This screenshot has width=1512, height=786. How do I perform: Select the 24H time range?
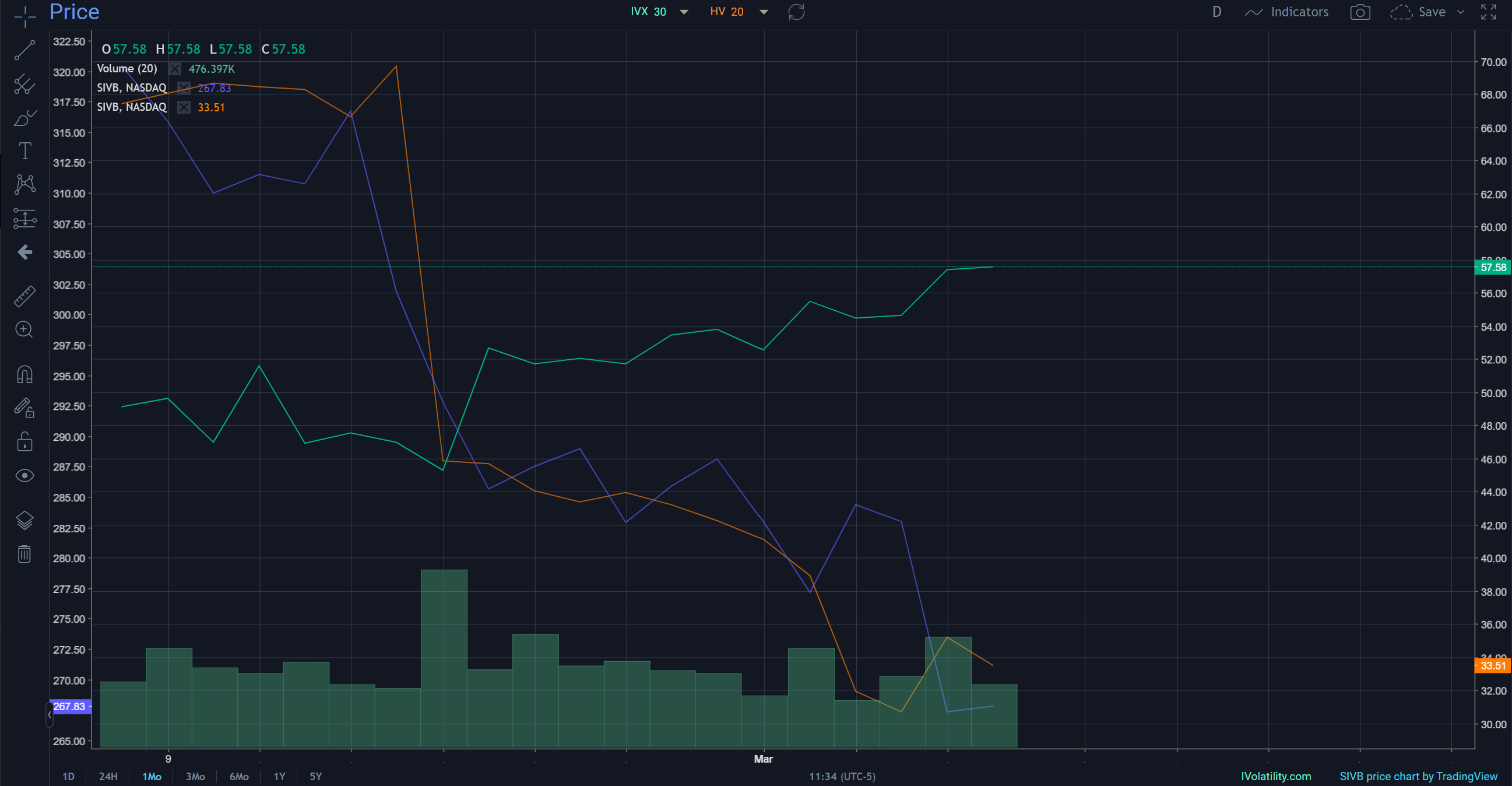coord(108,776)
